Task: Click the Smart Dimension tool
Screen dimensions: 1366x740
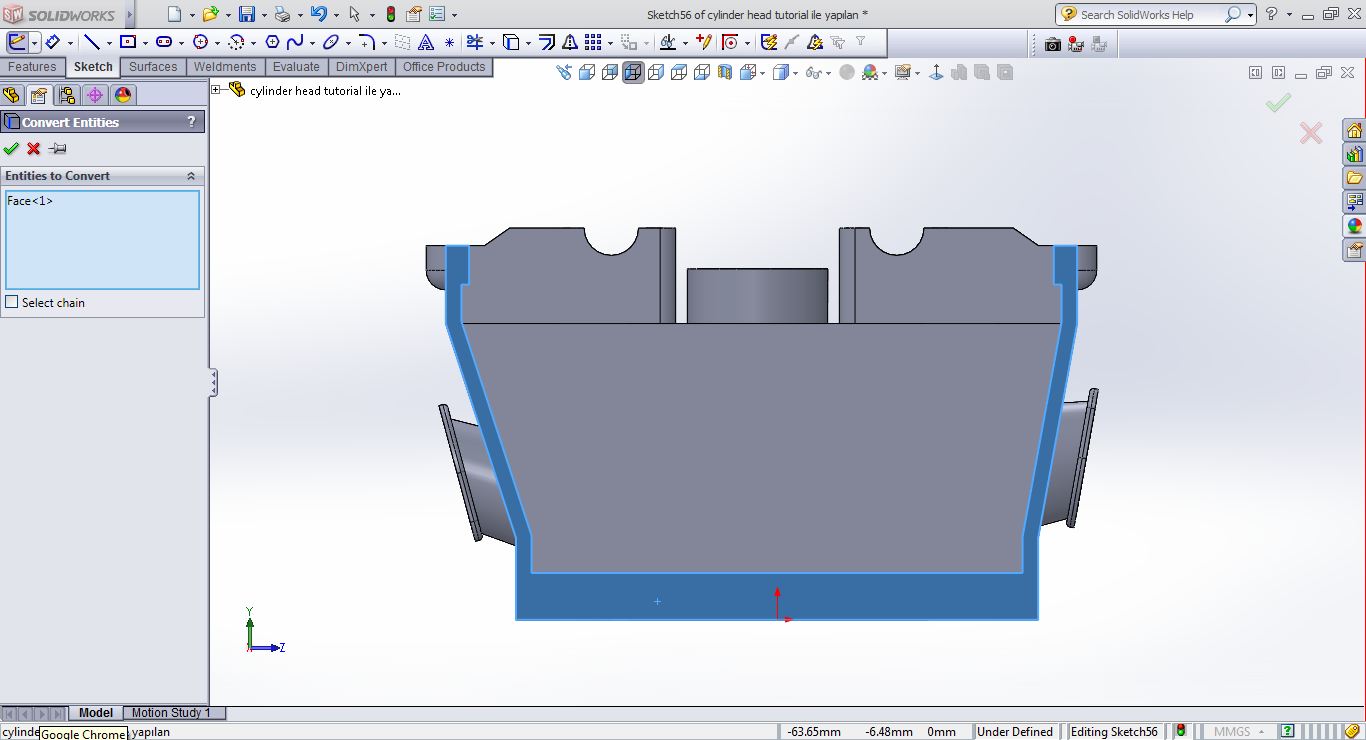Action: click(x=52, y=42)
